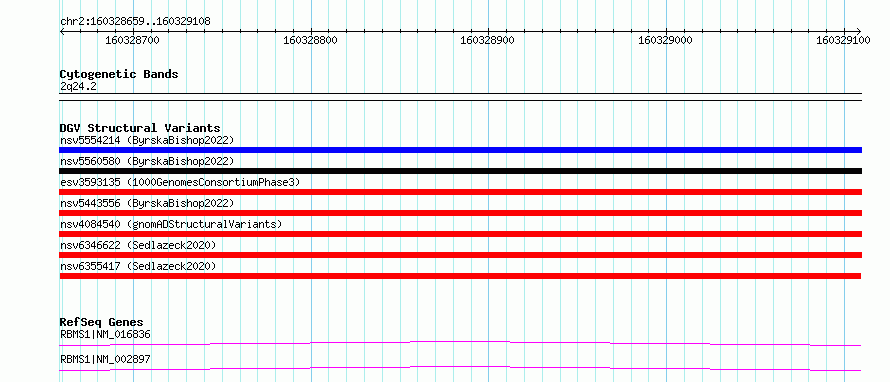Click ruler coordinate 160329000
890x382 pixels.
pyautogui.click(x=666, y=40)
